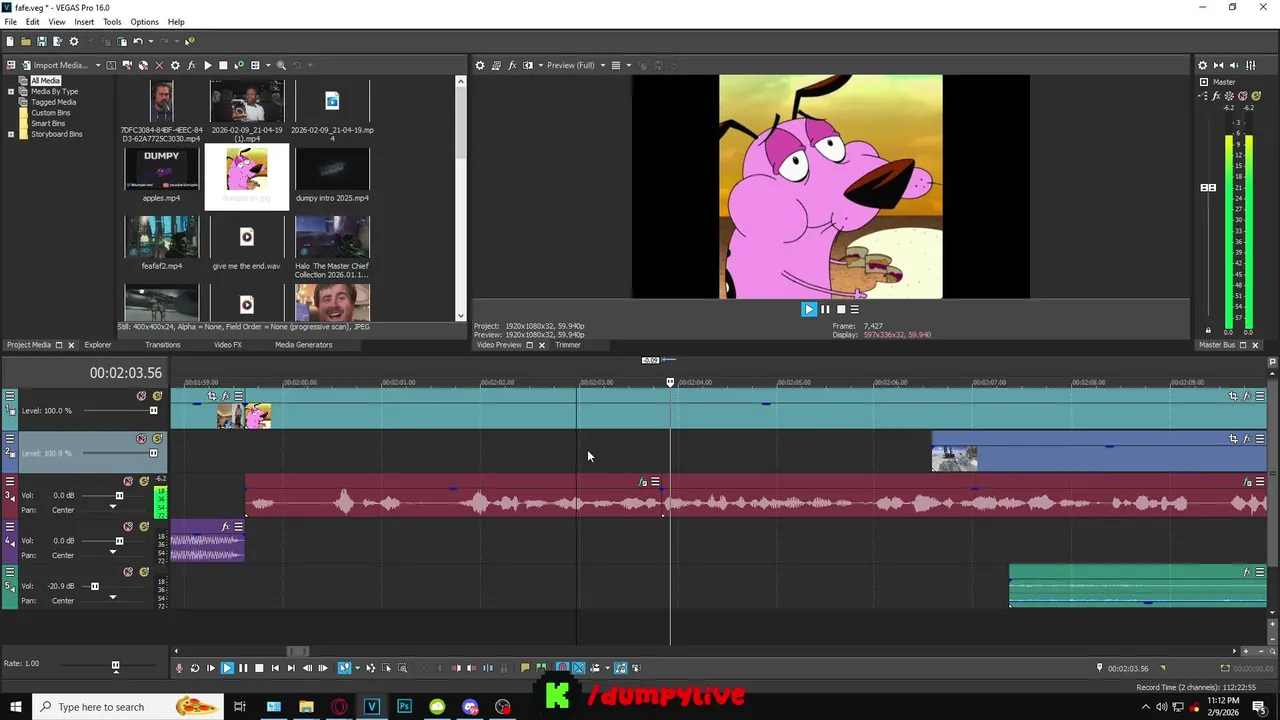Click track 5 Vol slider handle
The image size is (1280, 720).
point(95,586)
